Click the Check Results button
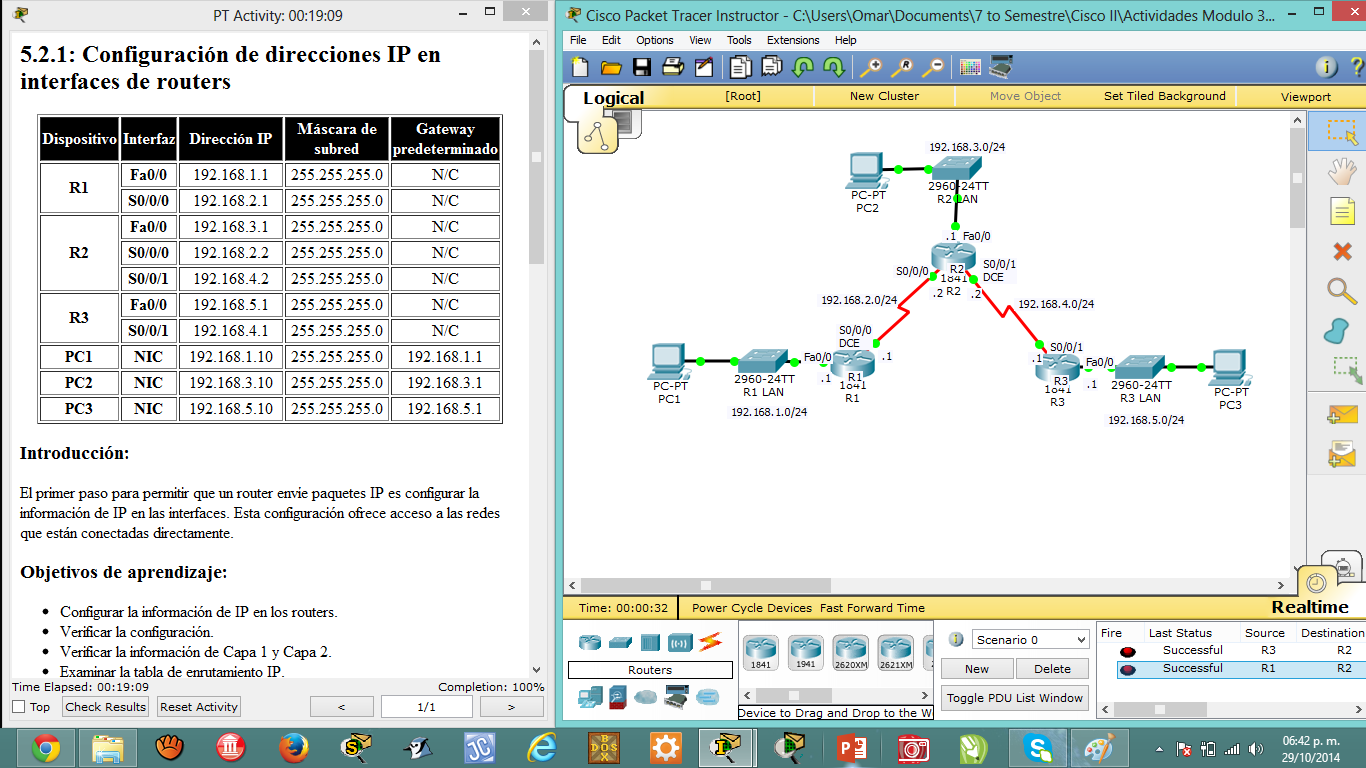1366x768 pixels. pyautogui.click(x=105, y=707)
